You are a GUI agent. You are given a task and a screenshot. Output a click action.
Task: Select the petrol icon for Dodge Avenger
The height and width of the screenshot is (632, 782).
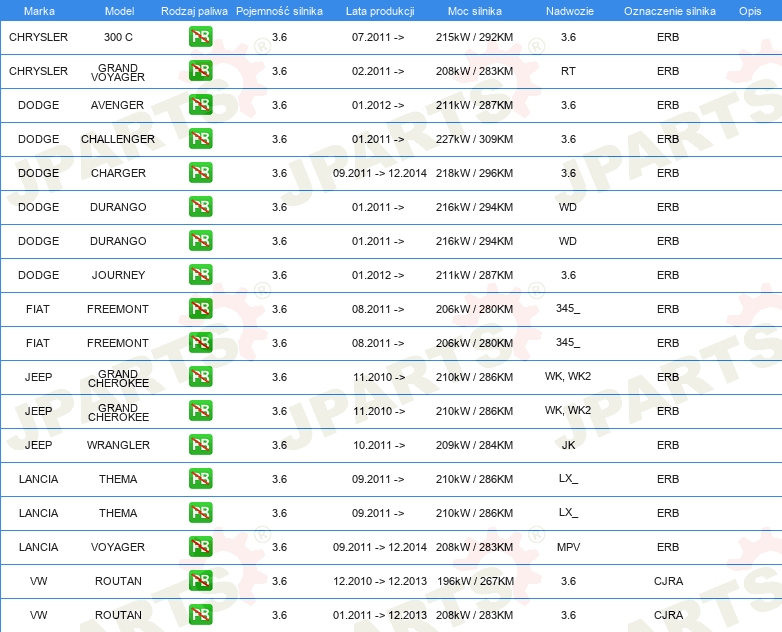coord(200,104)
